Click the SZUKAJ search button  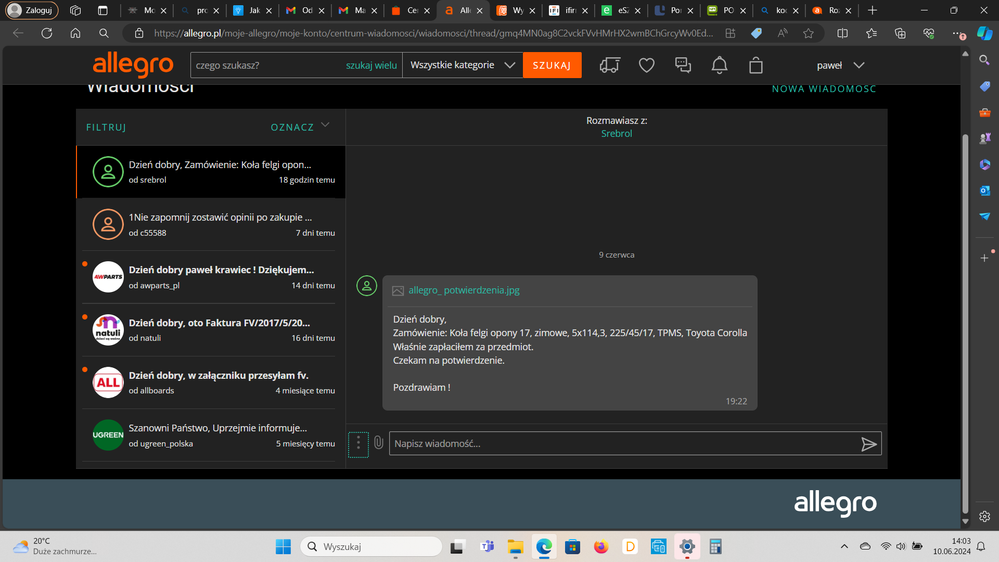(552, 65)
